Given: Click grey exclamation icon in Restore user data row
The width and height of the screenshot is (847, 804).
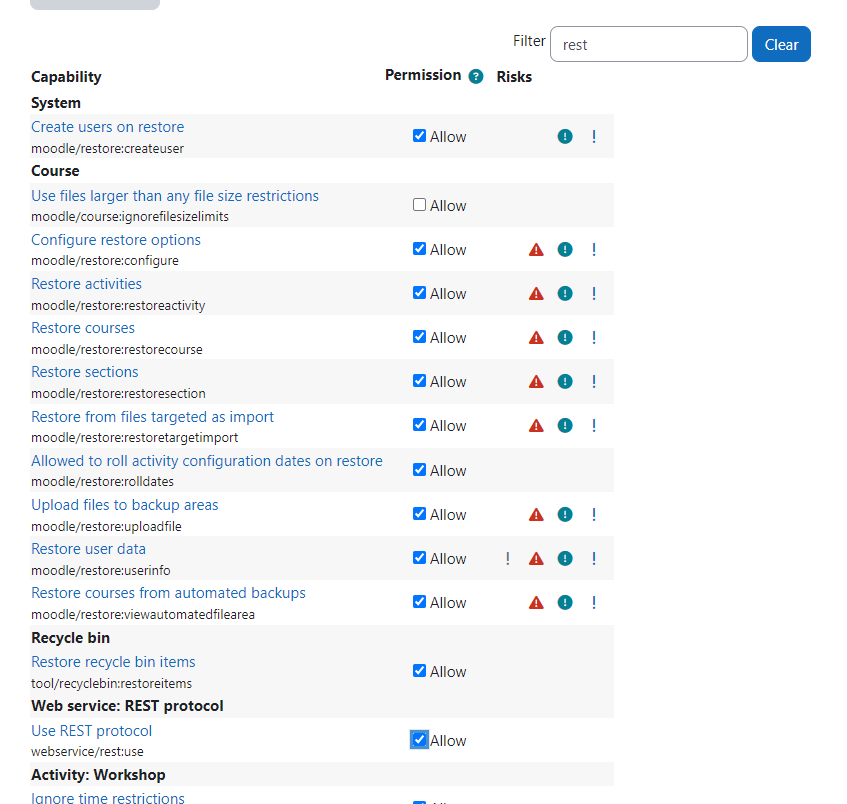Looking at the screenshot, I should 507,559.
